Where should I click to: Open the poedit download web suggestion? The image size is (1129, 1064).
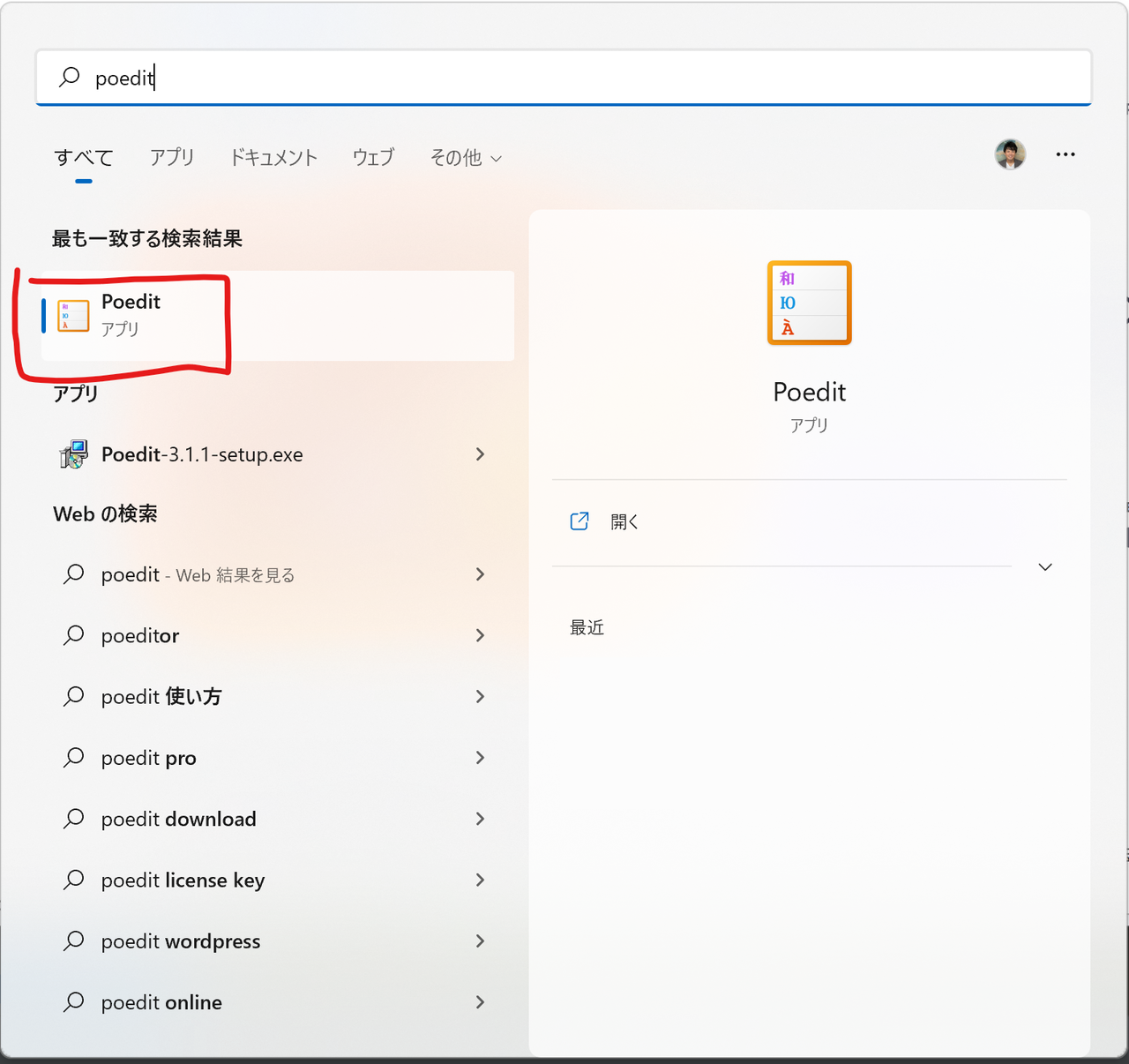click(x=178, y=819)
